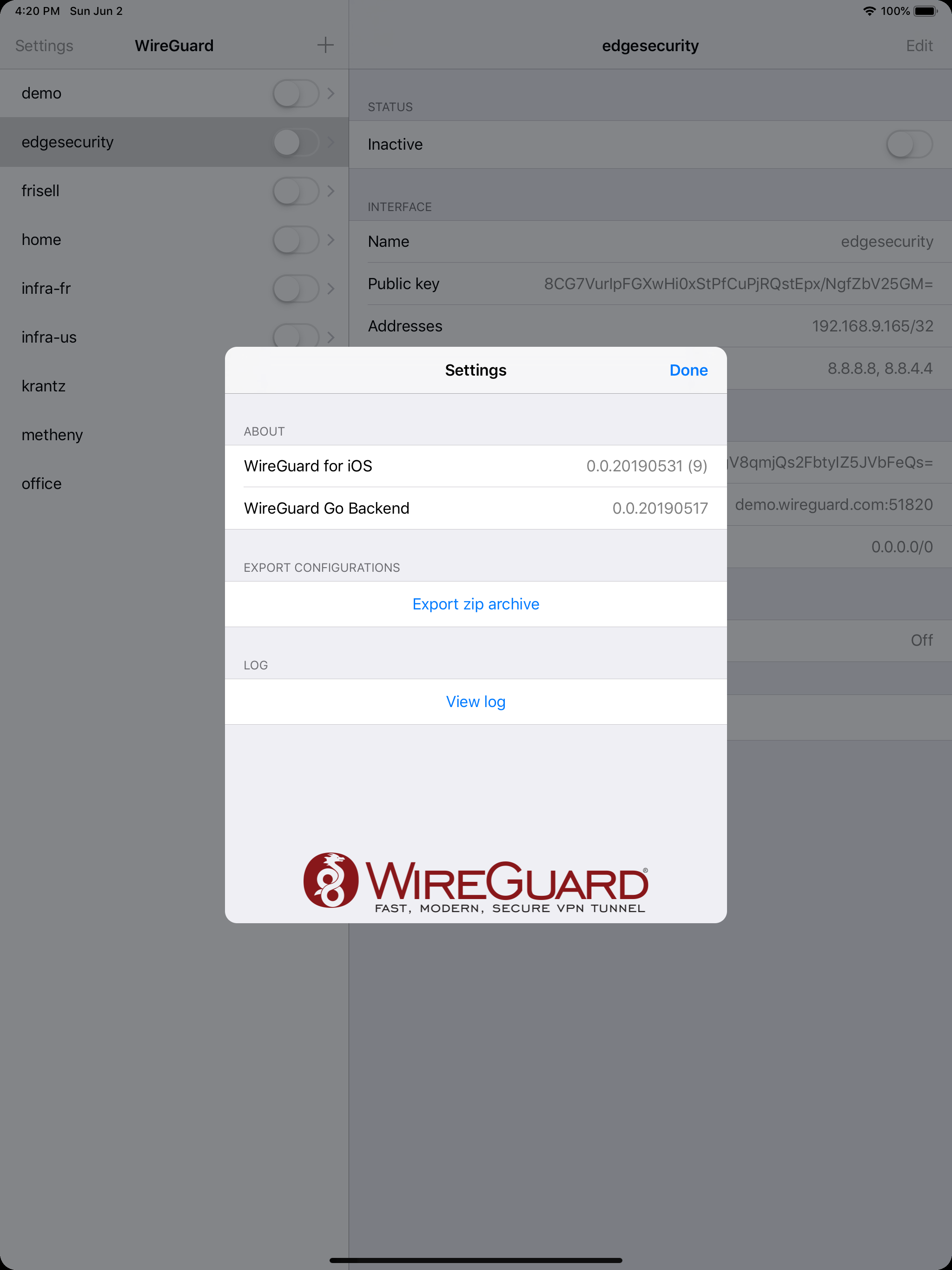Click the Wi-Fi status icon
This screenshot has height=1270, width=952.
[869, 11]
